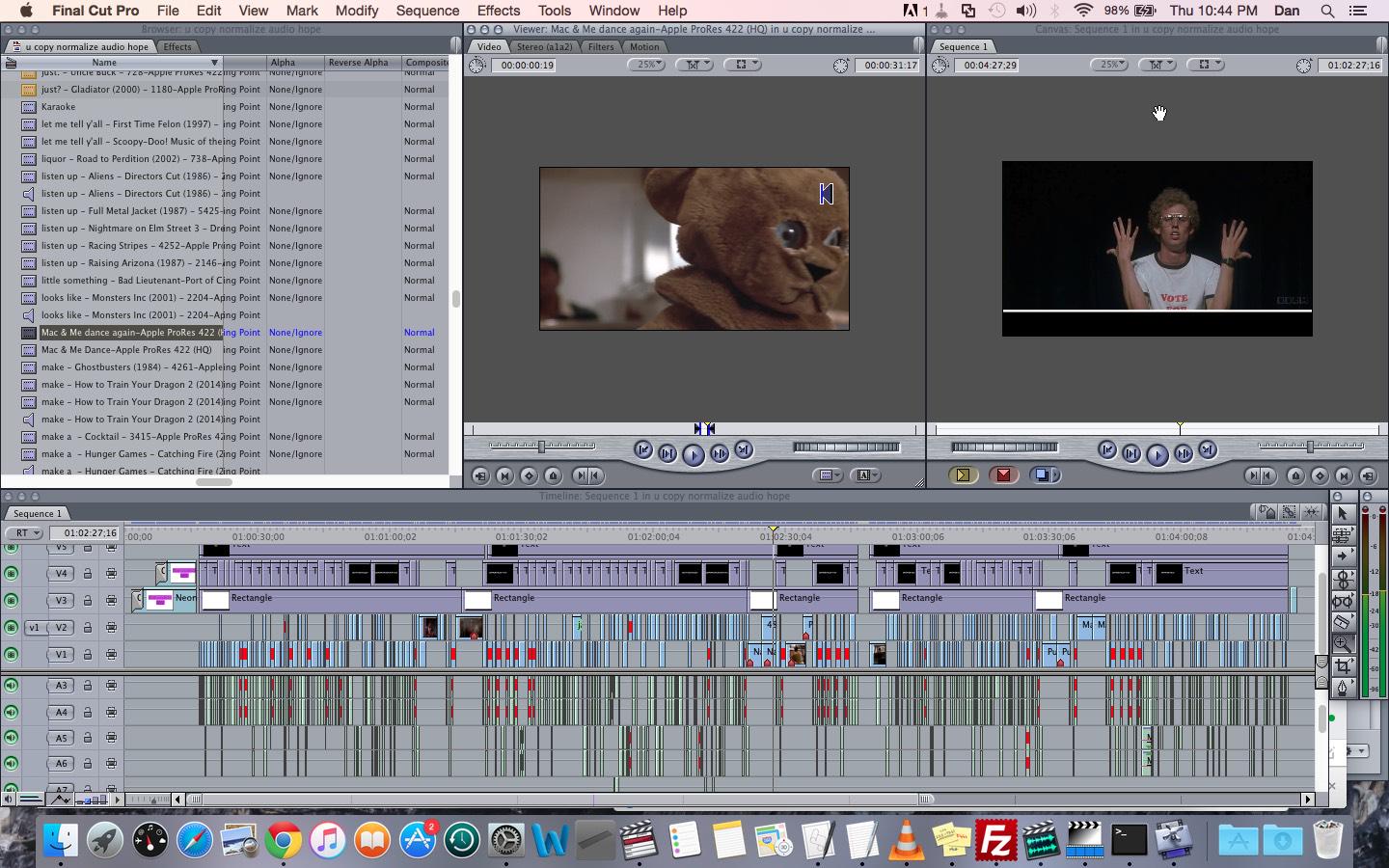Choose the Select Track Forward tool

1342,556
